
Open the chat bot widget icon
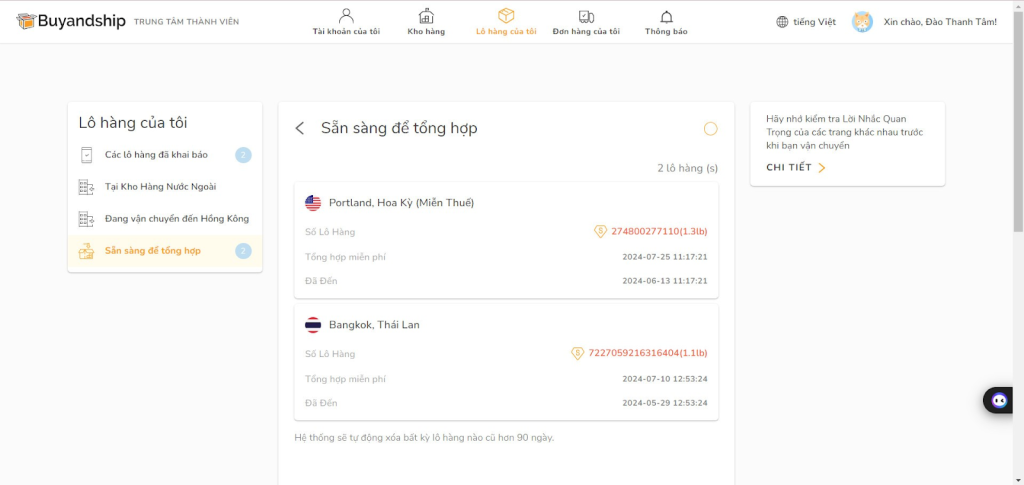(999, 400)
